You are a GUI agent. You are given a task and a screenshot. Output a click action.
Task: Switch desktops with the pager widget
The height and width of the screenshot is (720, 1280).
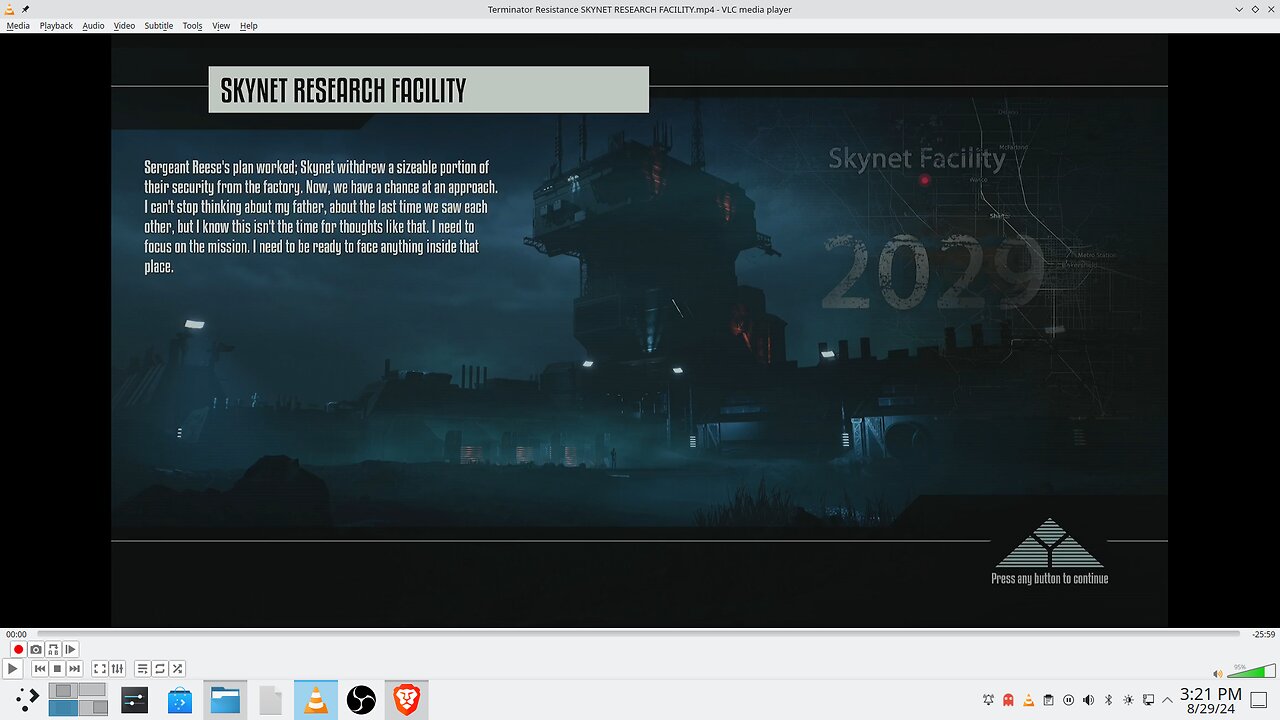[78, 699]
